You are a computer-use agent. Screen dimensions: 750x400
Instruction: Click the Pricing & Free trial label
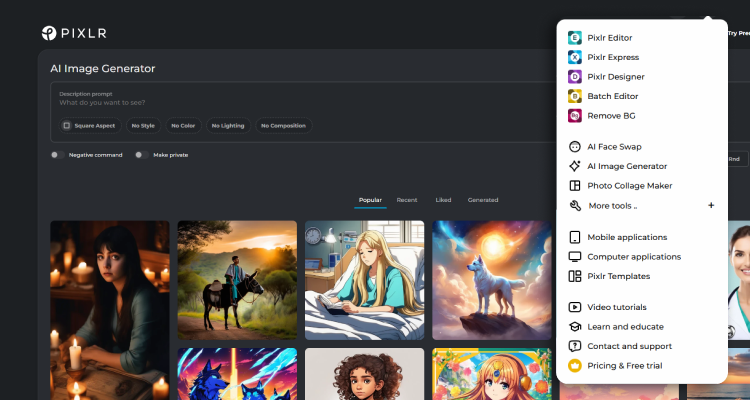point(625,366)
